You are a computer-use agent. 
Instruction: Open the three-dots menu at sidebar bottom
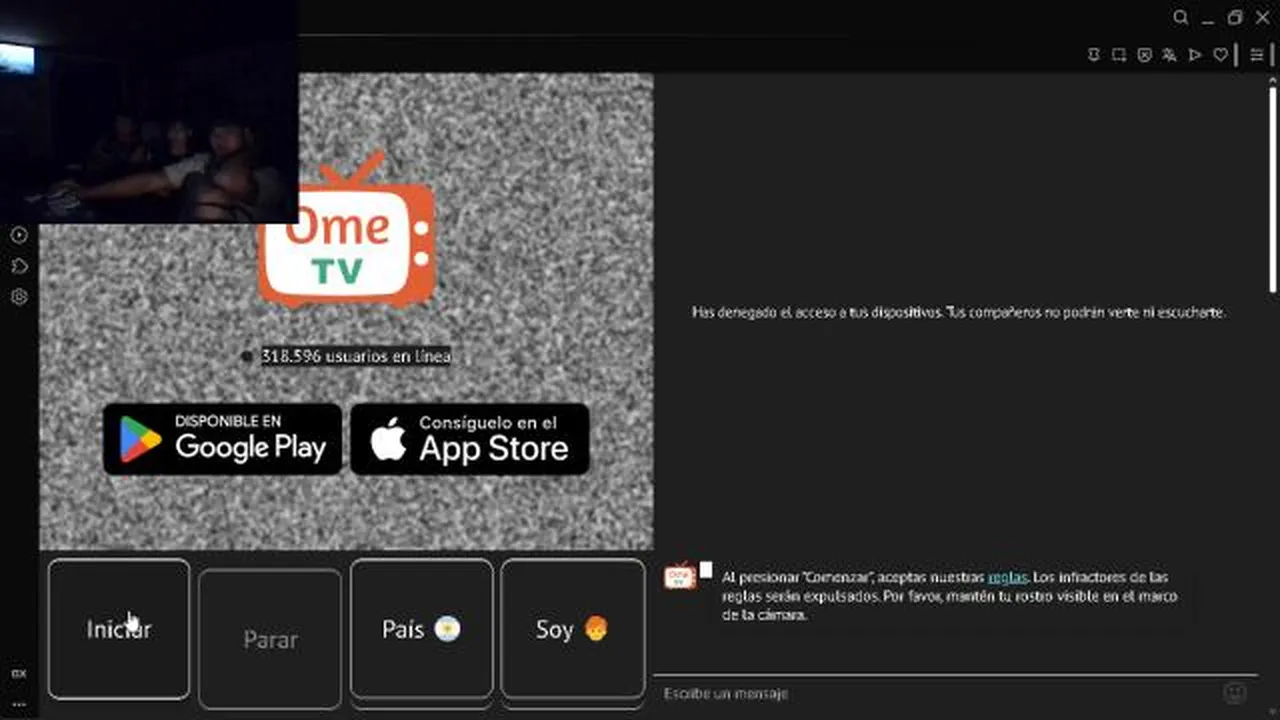click(x=19, y=705)
